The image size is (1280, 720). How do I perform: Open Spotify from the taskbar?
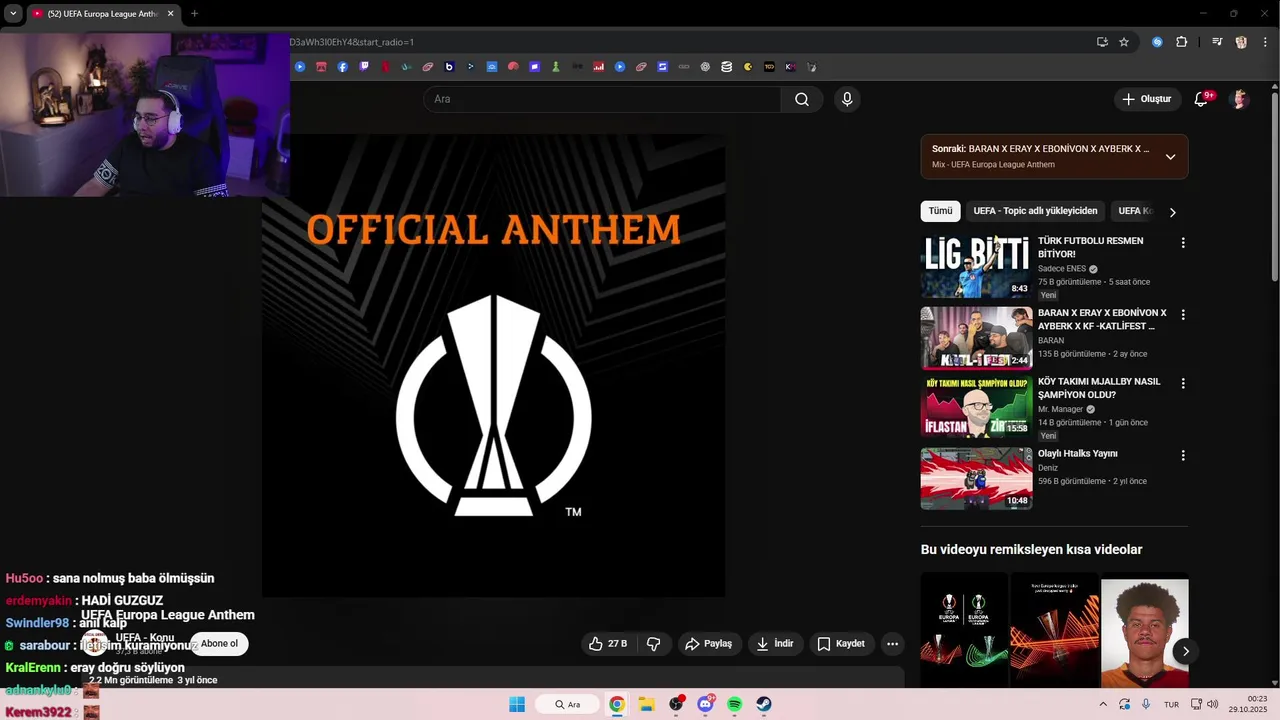(x=735, y=704)
